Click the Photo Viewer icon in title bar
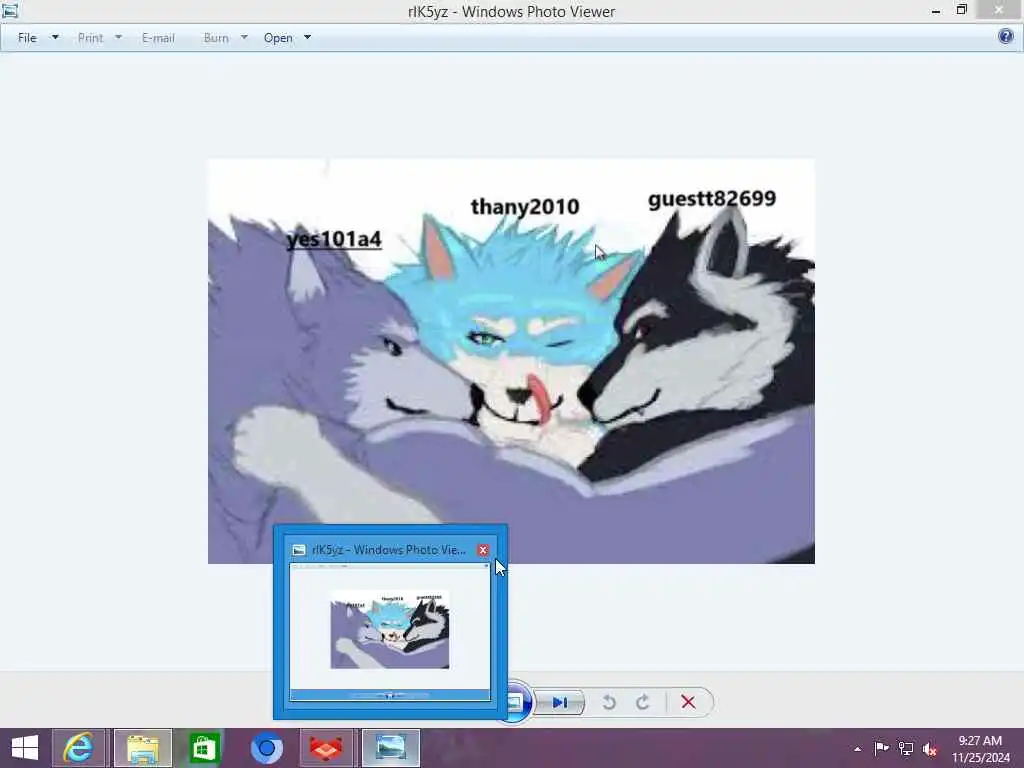1024x768 pixels. click(x=9, y=10)
